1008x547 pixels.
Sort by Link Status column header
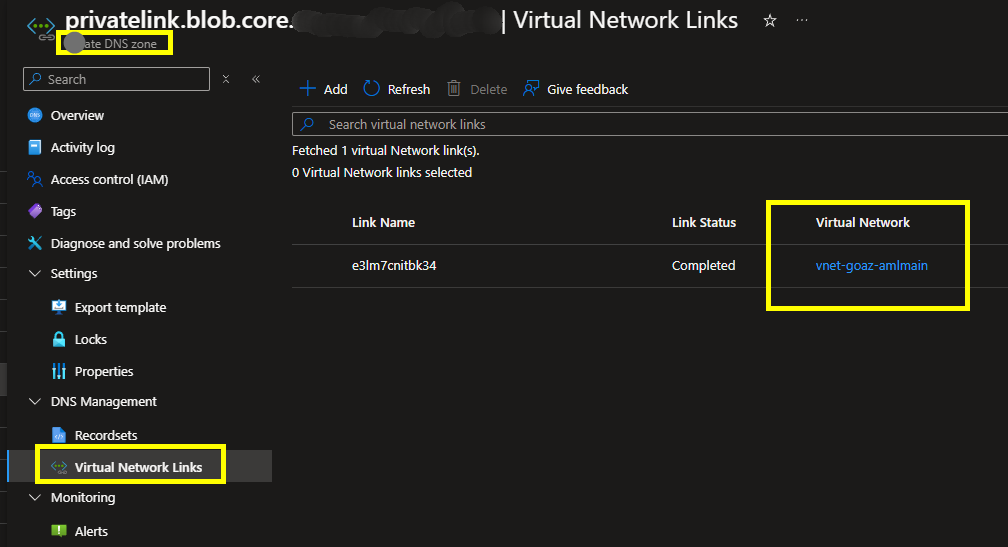pyautogui.click(x=704, y=222)
